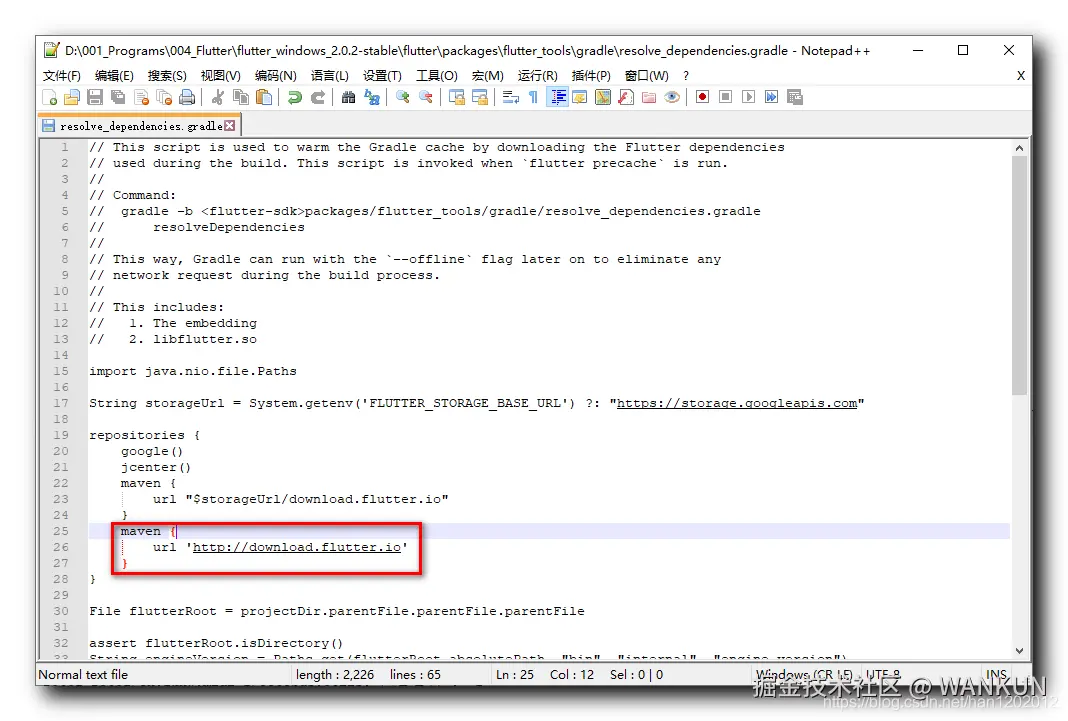Open 文件(F) menu

tap(62, 76)
